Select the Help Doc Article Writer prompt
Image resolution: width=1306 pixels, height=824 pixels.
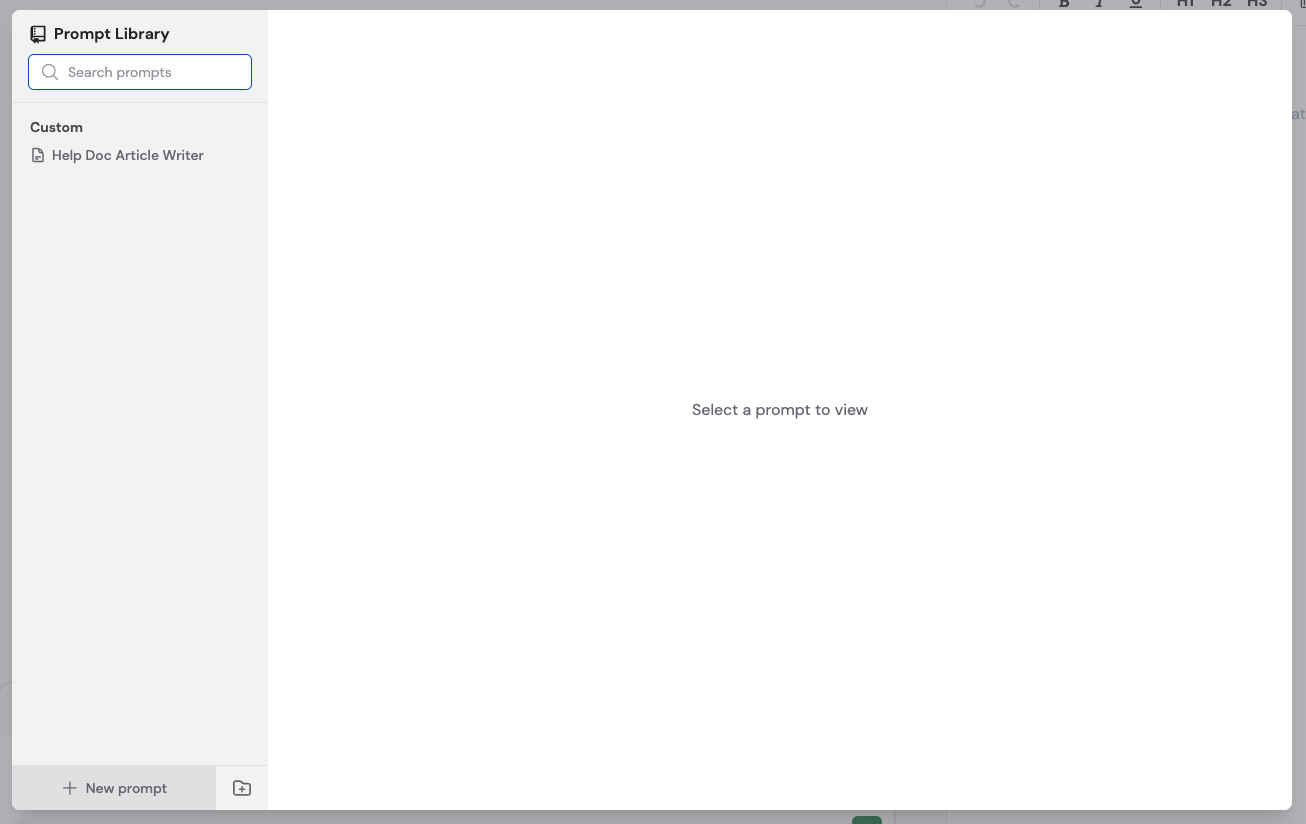[128, 155]
